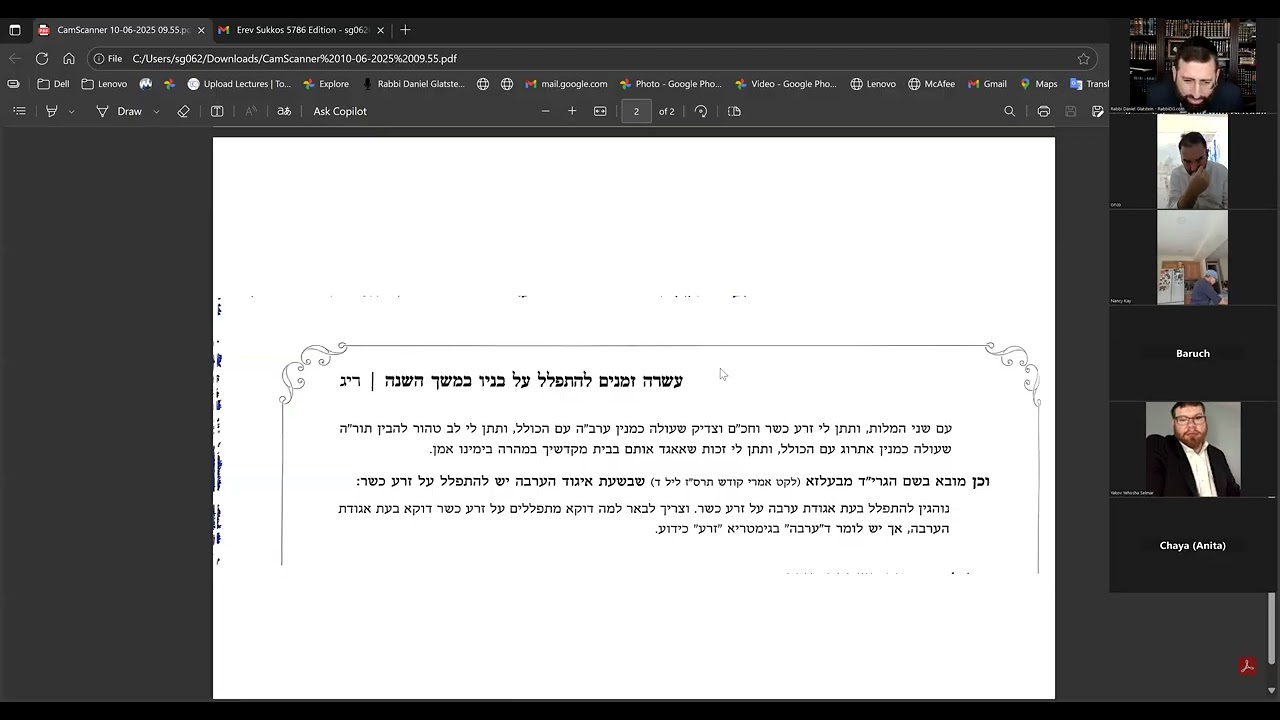Refresh the current page
The height and width of the screenshot is (720, 1280).
click(x=42, y=58)
